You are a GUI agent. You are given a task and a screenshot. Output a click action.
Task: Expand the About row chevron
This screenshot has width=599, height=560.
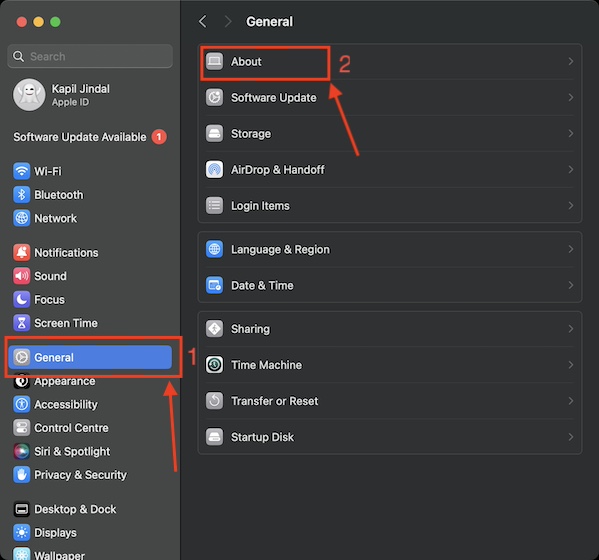pos(570,62)
